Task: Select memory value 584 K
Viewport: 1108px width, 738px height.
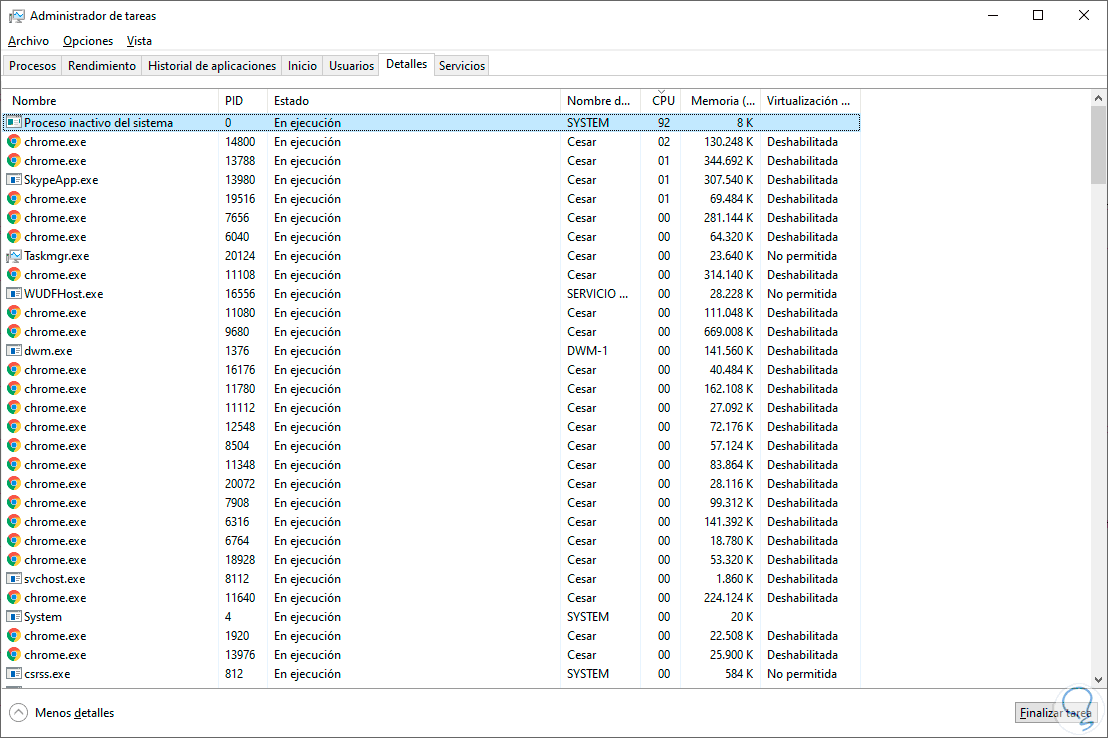Action: [739, 674]
